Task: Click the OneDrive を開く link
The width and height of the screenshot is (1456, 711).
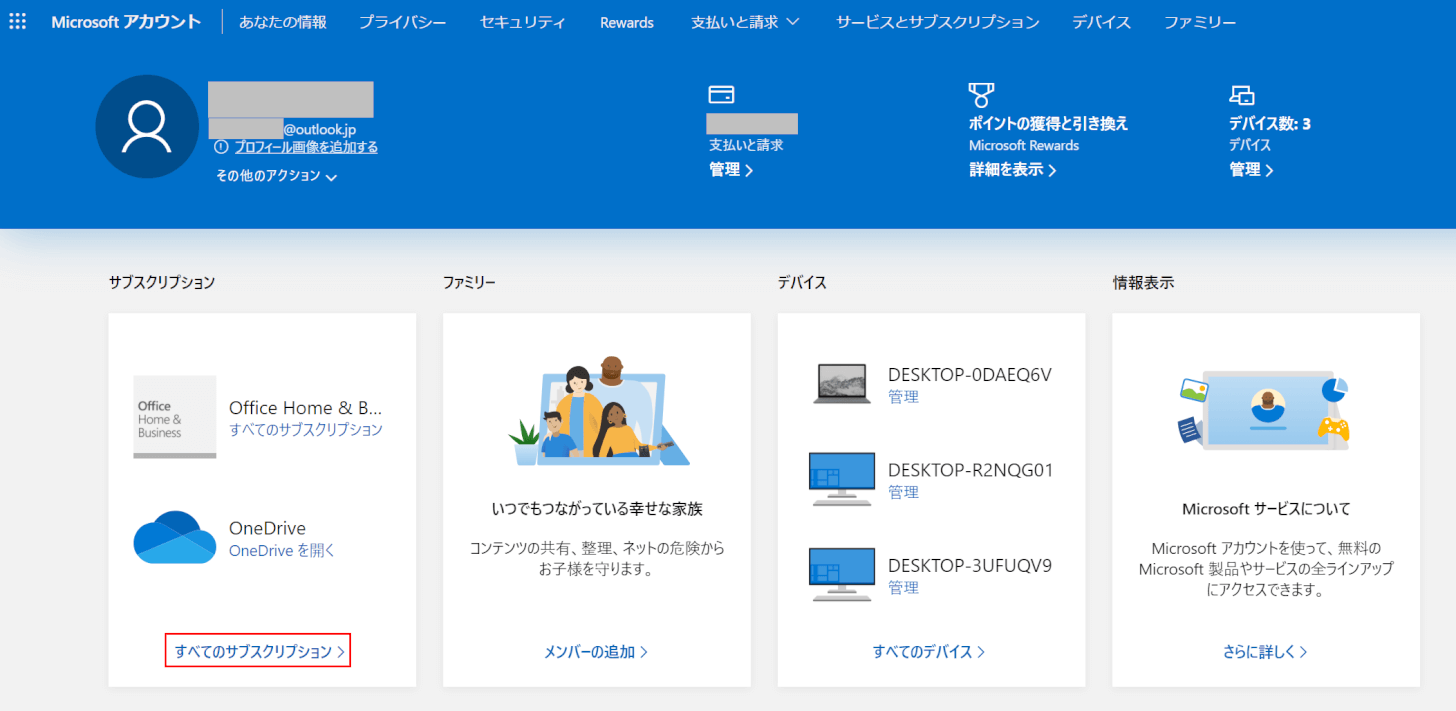Action: (x=282, y=551)
